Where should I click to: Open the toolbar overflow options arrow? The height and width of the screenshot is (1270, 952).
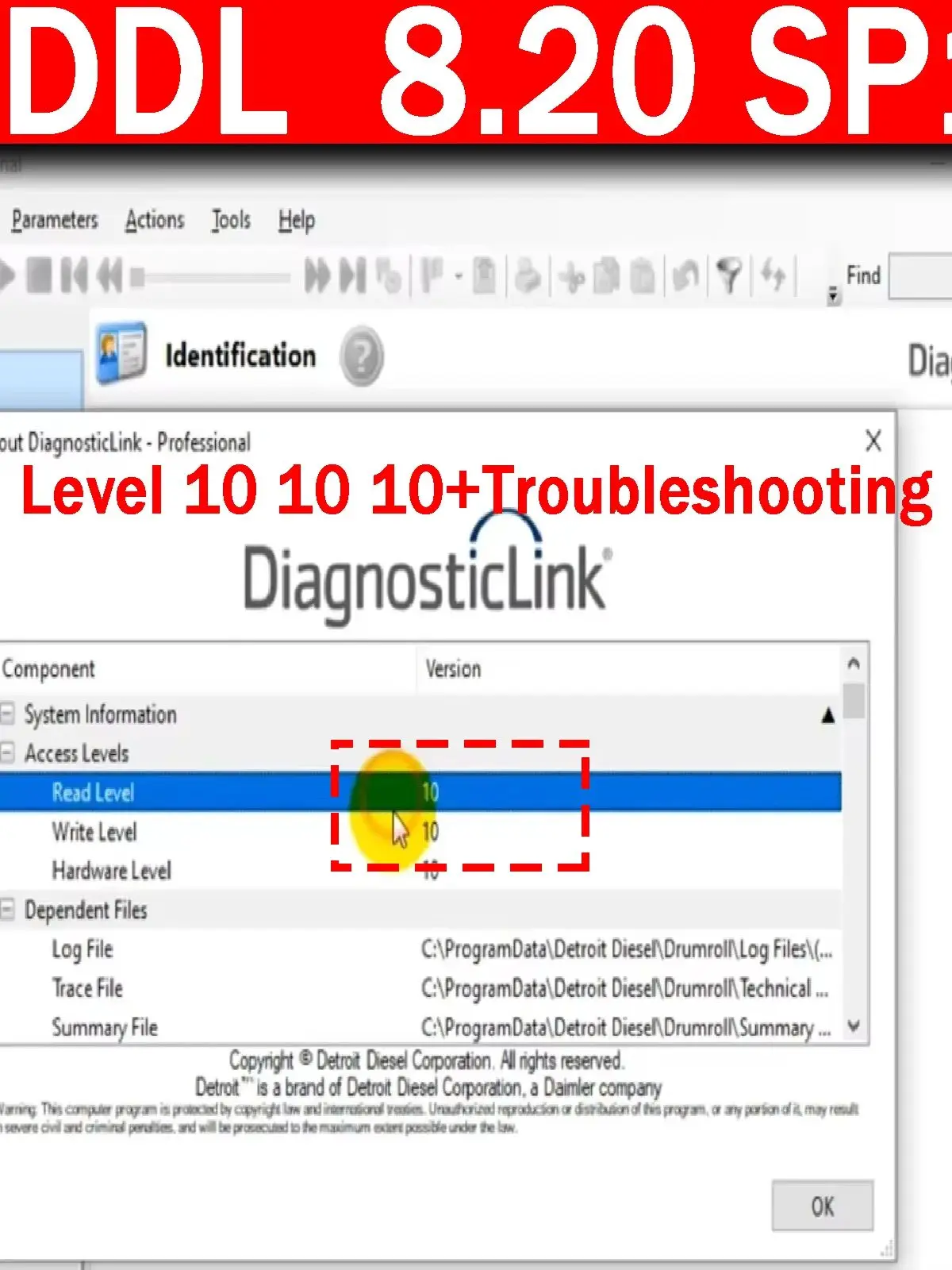[x=832, y=294]
